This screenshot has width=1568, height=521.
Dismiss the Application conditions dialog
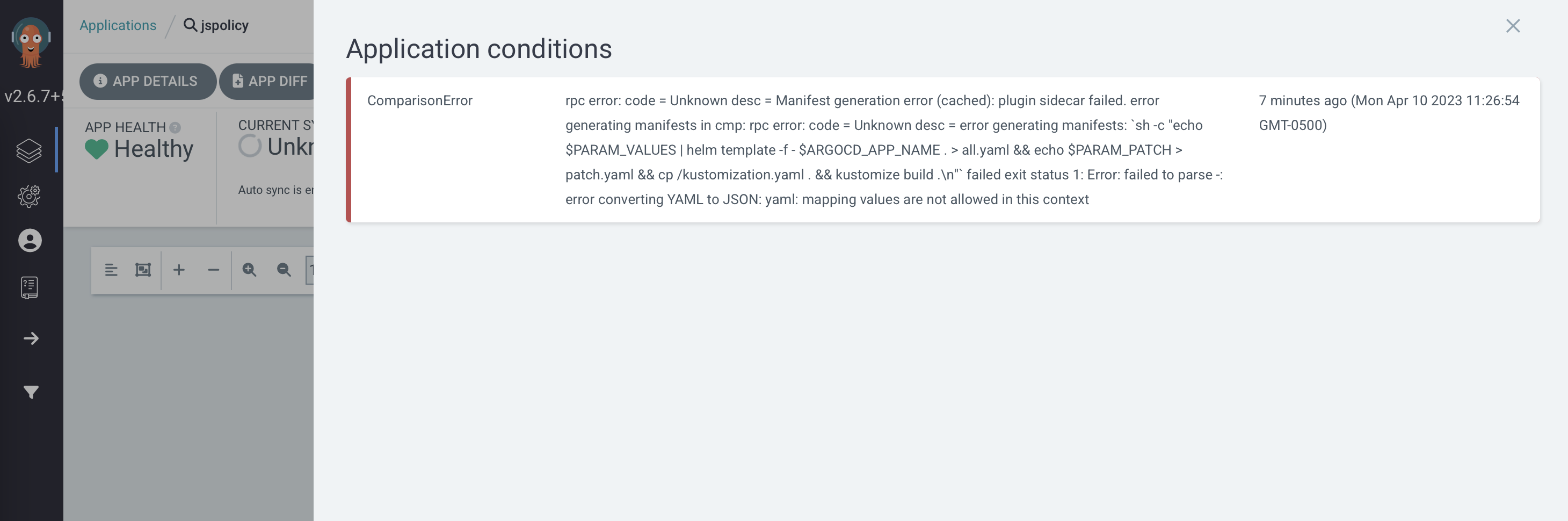1513,26
